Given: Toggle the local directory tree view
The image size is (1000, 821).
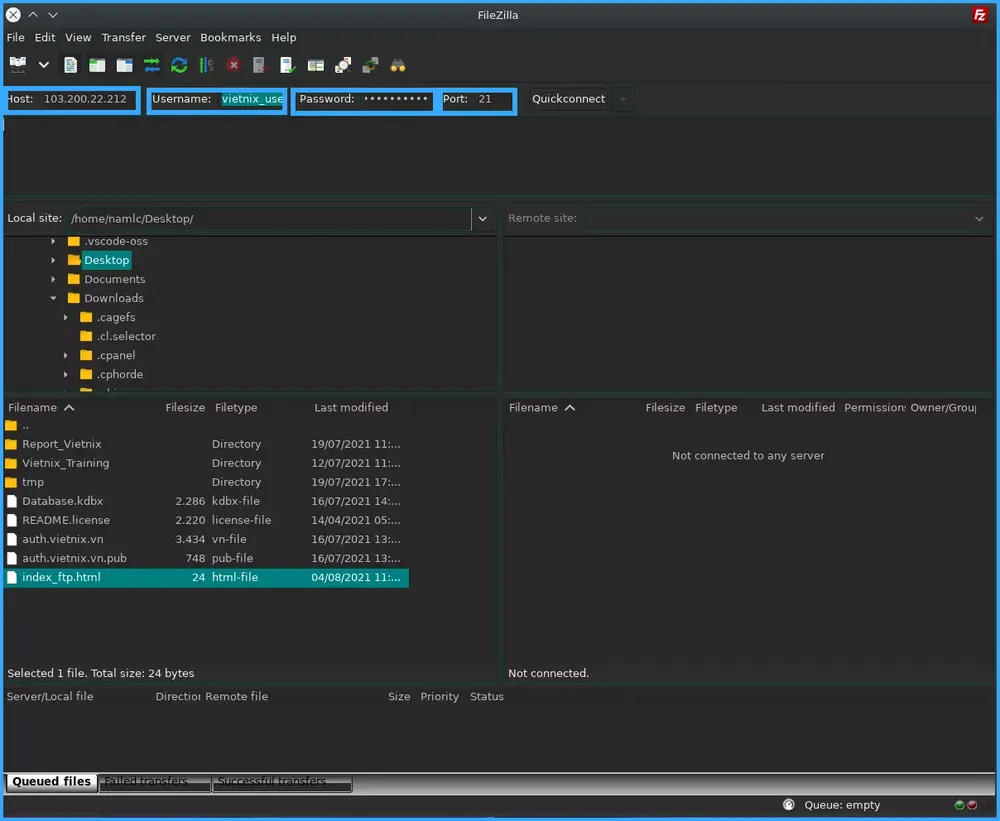Looking at the screenshot, I should tap(97, 65).
